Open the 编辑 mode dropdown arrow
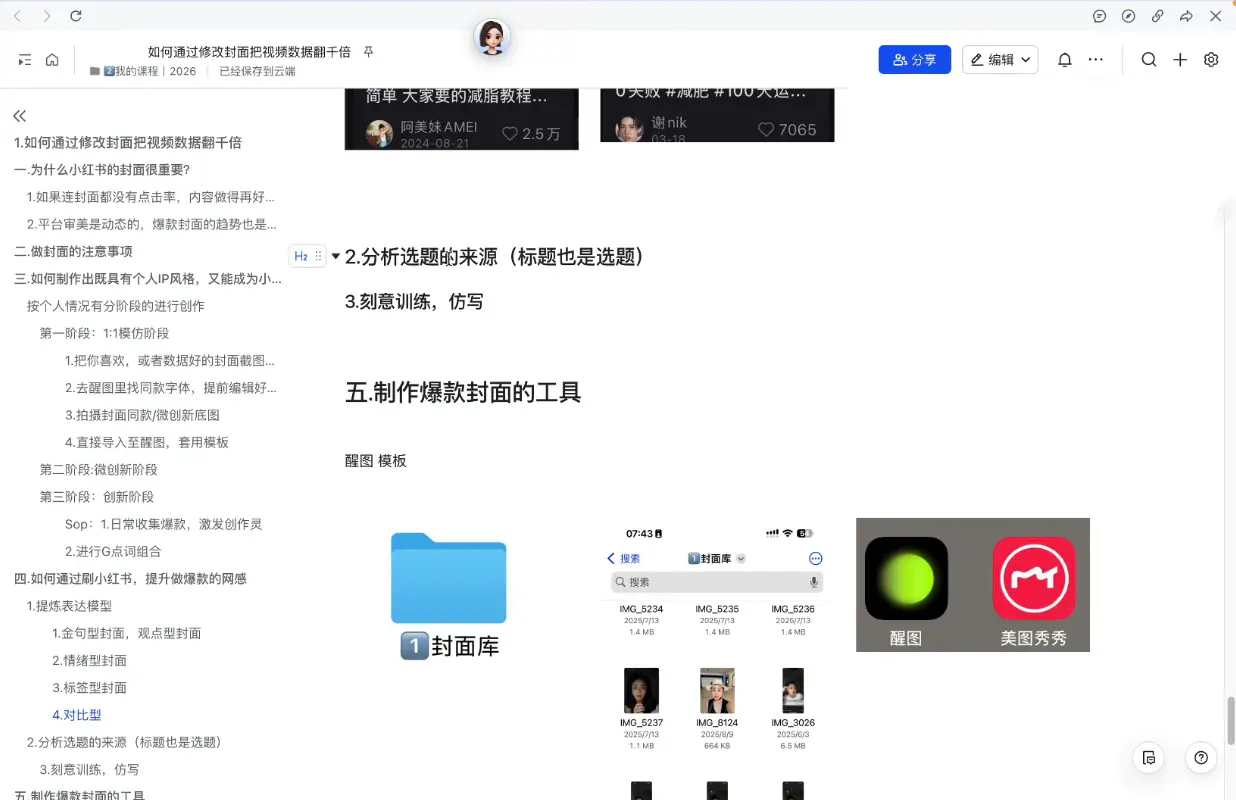This screenshot has width=1236, height=800. click(x=1025, y=60)
